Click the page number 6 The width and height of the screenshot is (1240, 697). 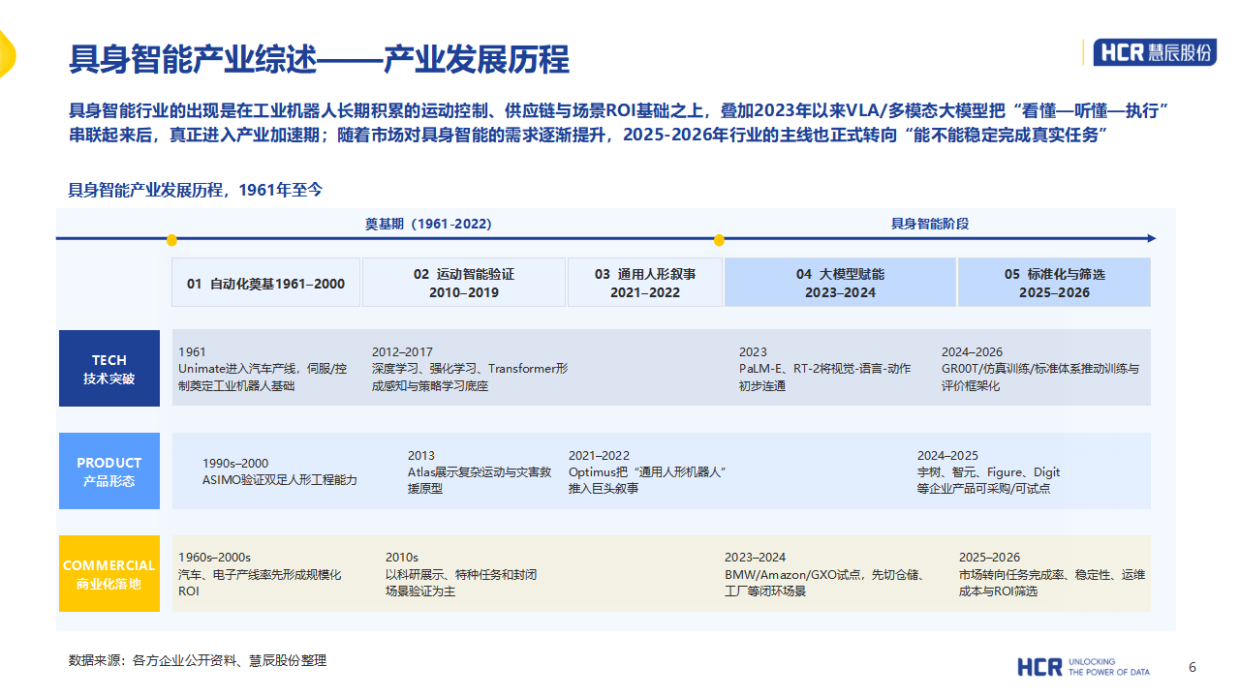(x=1192, y=667)
